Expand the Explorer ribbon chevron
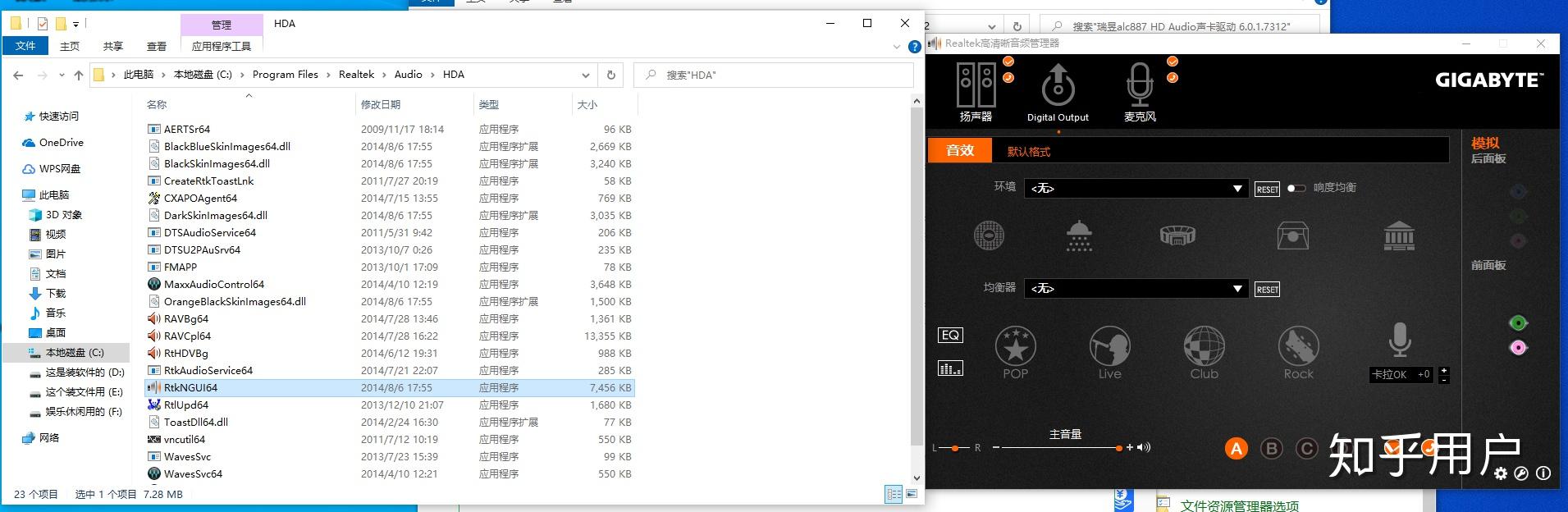 point(897,47)
